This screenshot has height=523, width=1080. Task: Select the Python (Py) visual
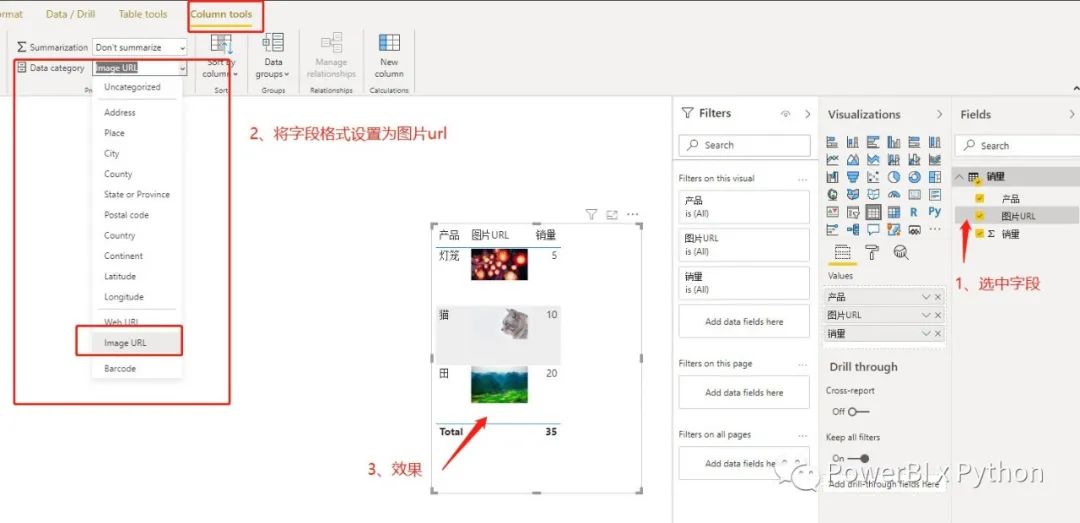click(x=935, y=212)
